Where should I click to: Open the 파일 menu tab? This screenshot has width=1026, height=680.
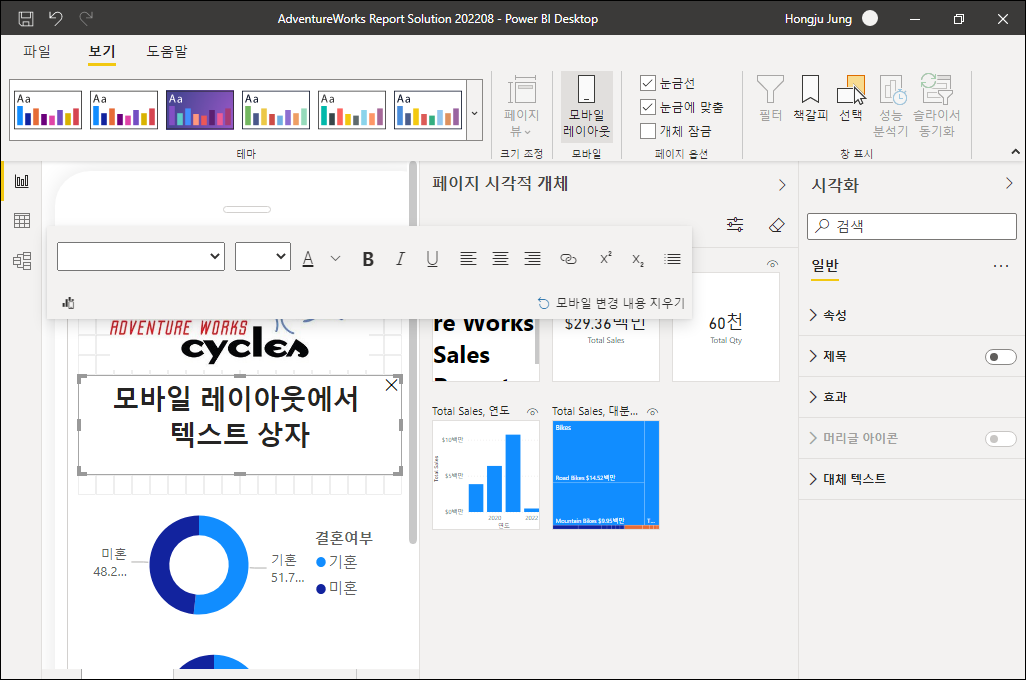(37, 51)
